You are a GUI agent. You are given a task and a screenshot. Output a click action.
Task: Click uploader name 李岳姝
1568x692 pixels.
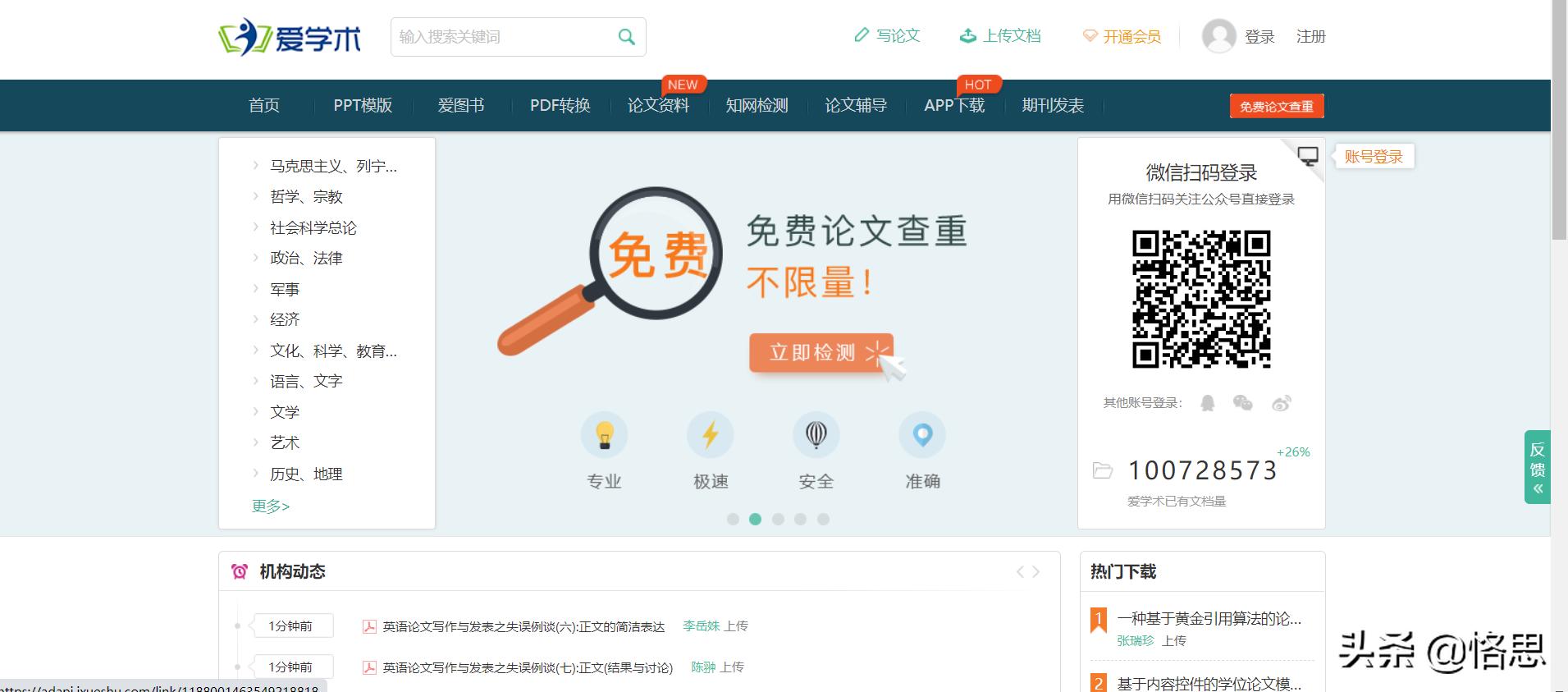701,626
